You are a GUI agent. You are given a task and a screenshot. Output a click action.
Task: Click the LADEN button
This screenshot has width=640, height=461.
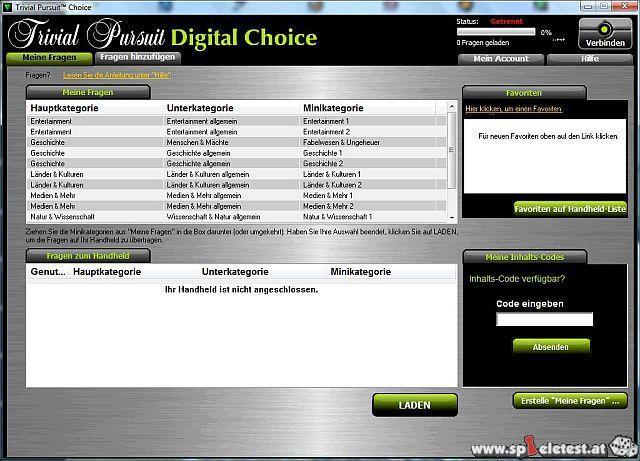tap(415, 405)
